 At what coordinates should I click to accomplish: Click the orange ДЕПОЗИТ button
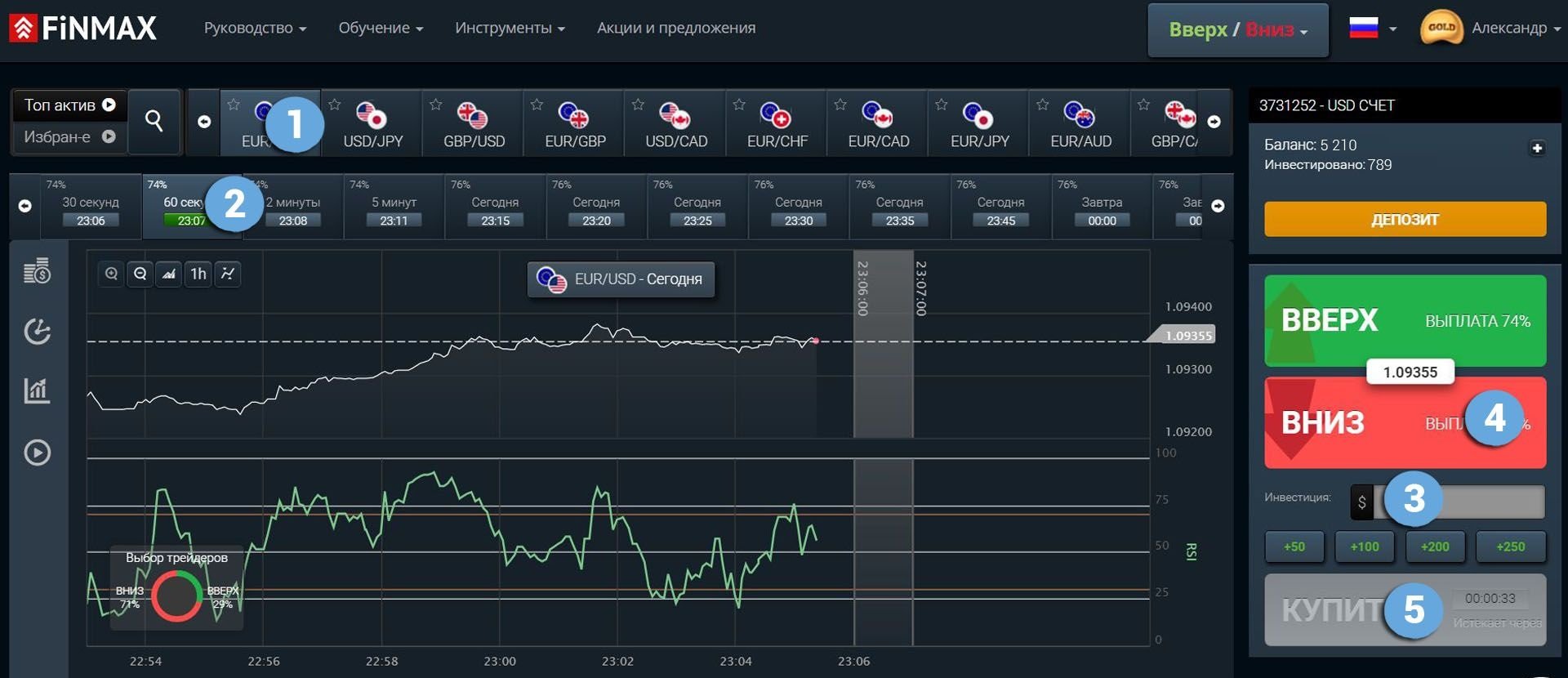coord(1405,219)
